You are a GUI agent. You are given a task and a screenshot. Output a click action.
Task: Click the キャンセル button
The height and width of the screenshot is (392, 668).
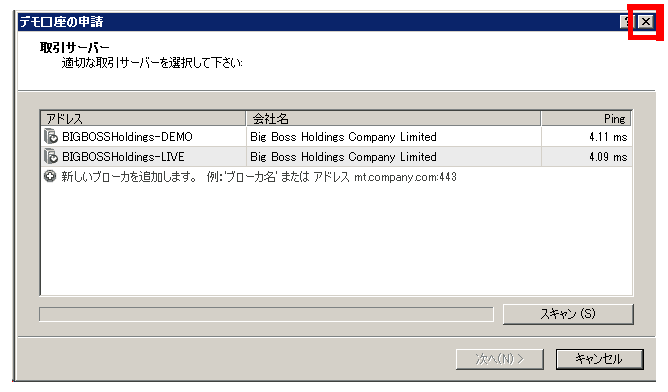[x=599, y=359]
